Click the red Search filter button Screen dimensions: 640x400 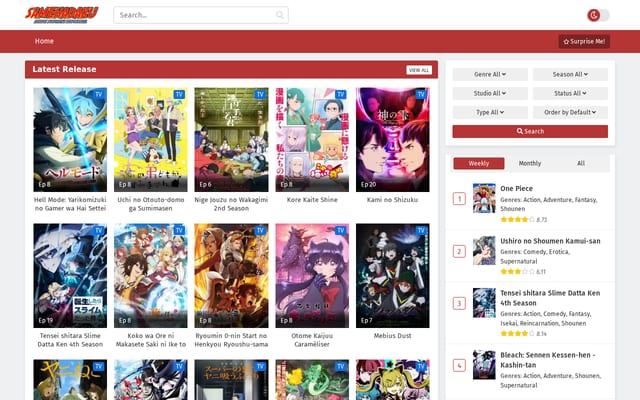530,131
